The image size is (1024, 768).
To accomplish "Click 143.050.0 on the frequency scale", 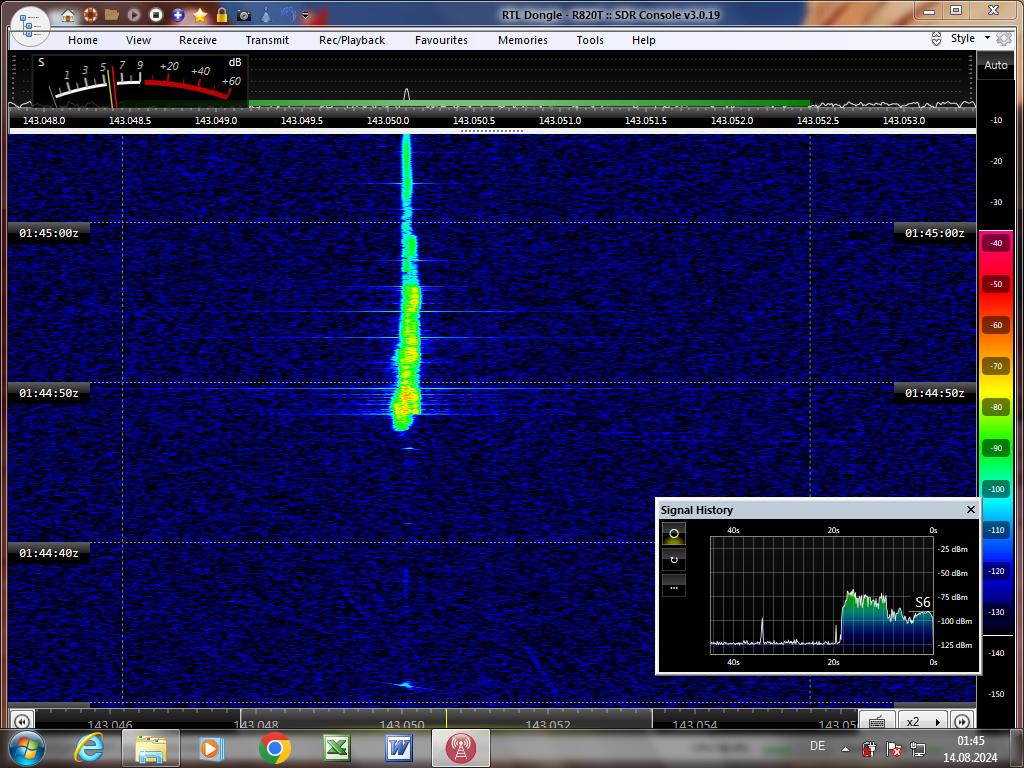I will 388,120.
